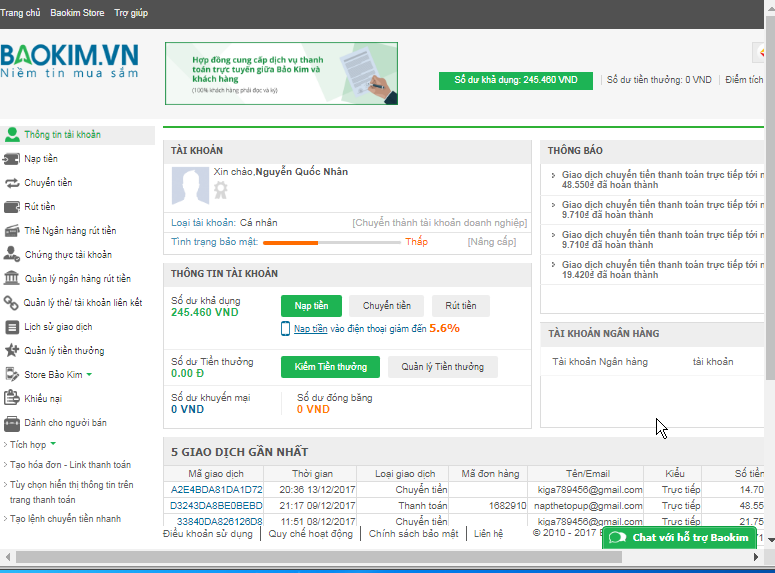The height and width of the screenshot is (573, 775).
Task: Expand the Tích hợp dropdown arrow
Action: pyautogui.click(x=53, y=443)
